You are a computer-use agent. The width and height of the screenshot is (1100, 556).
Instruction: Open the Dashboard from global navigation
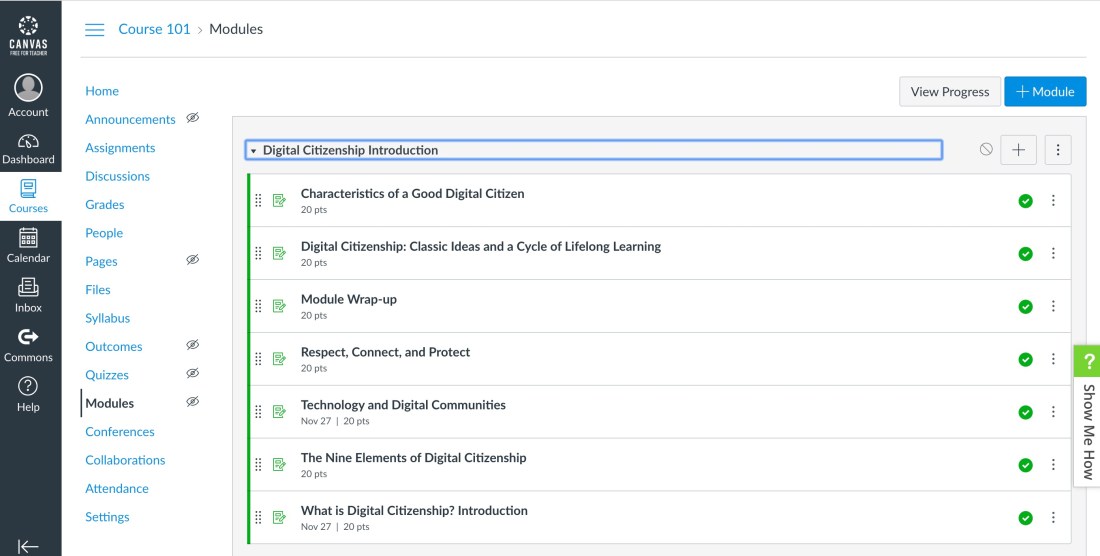[28, 148]
